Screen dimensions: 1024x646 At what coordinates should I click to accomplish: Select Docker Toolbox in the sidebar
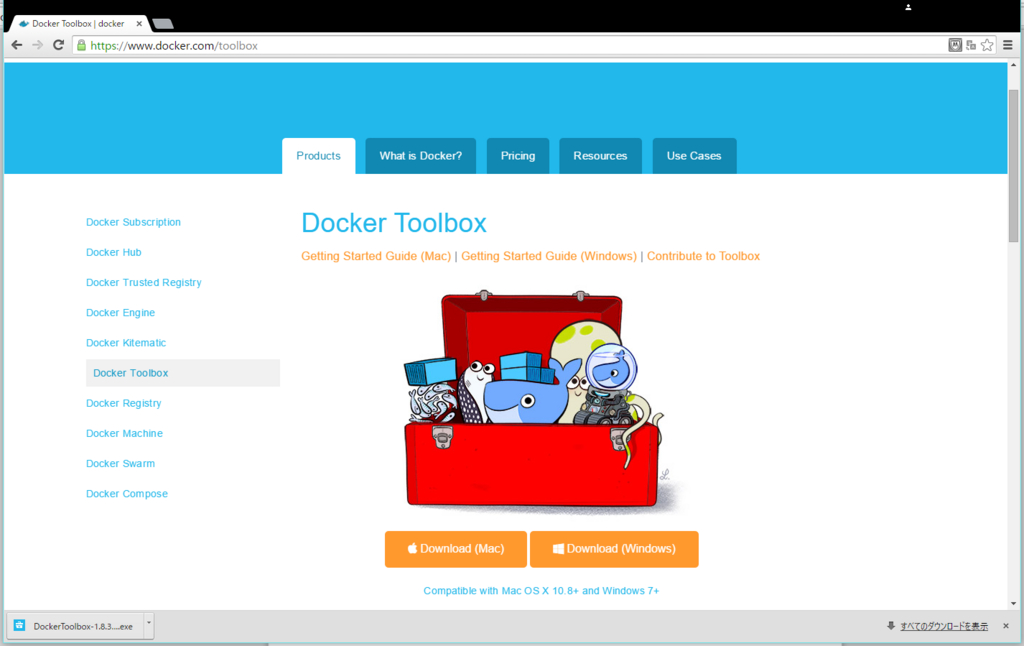pos(183,373)
